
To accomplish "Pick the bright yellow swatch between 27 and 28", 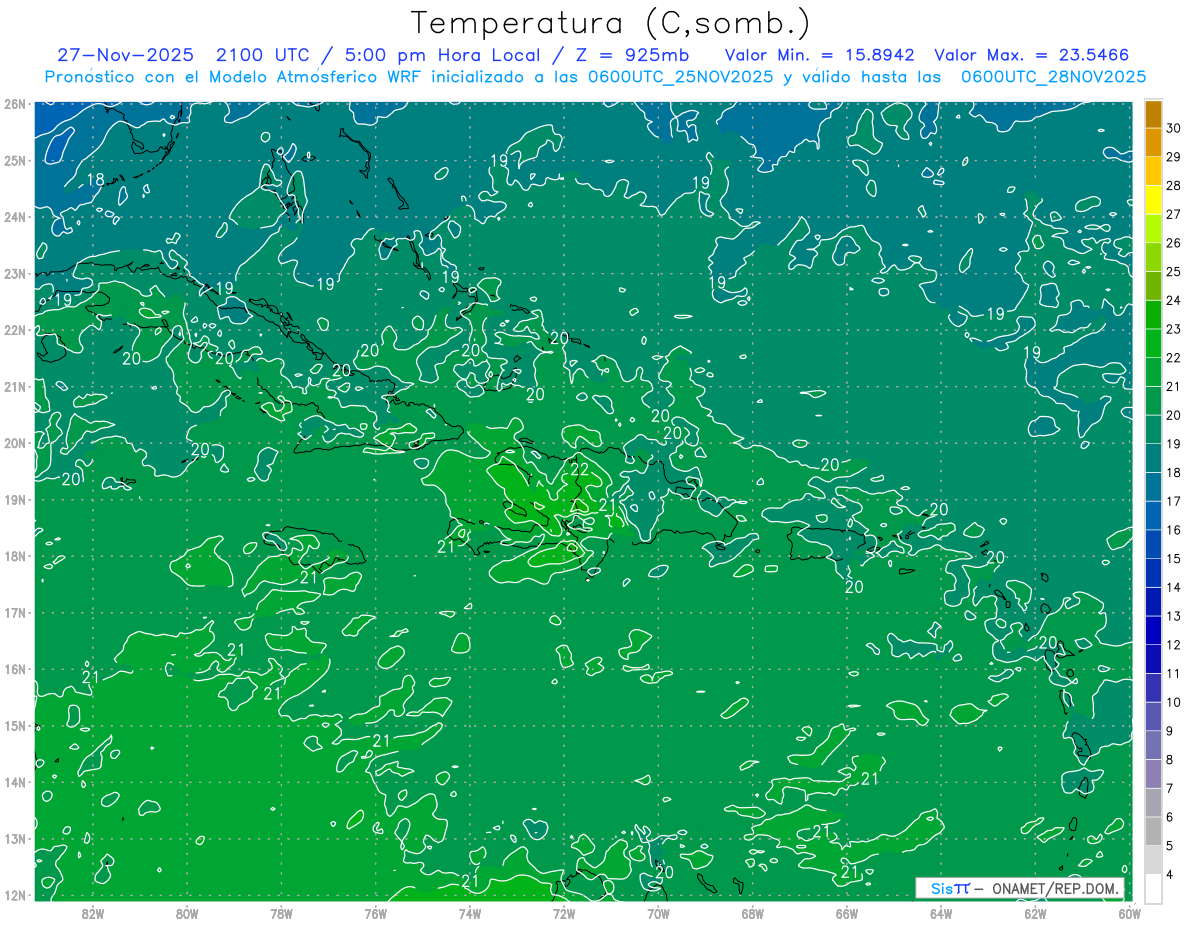I will tap(1153, 200).
